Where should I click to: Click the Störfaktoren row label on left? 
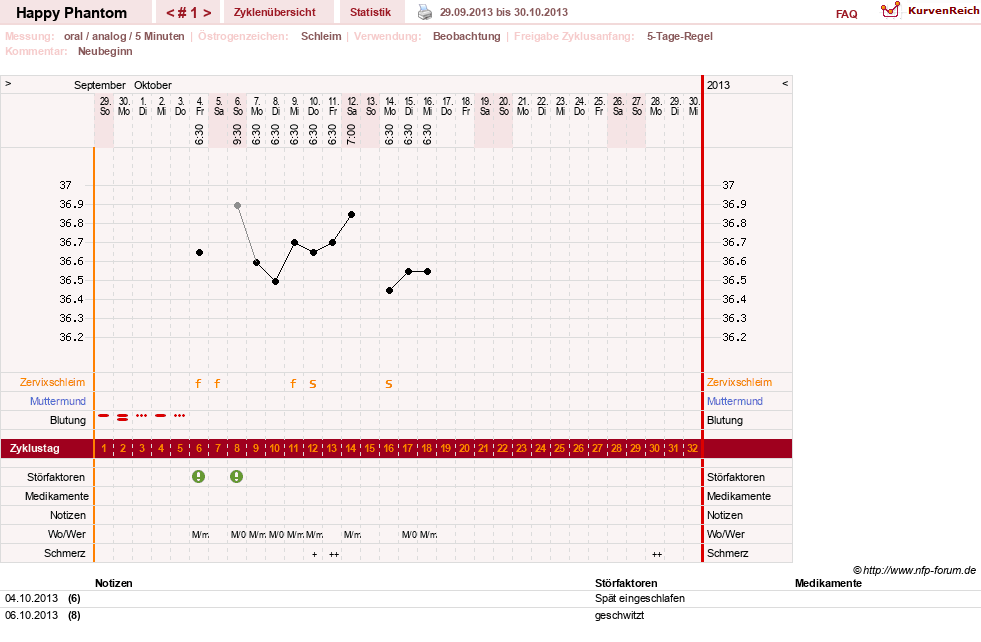[x=56, y=477]
